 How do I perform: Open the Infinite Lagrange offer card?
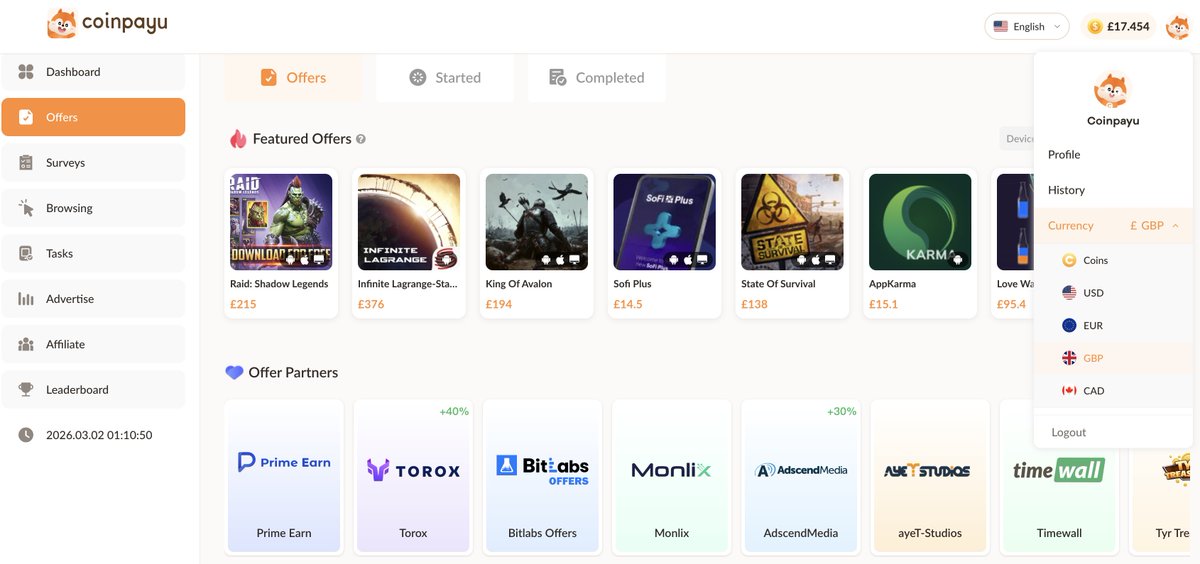[x=409, y=243]
